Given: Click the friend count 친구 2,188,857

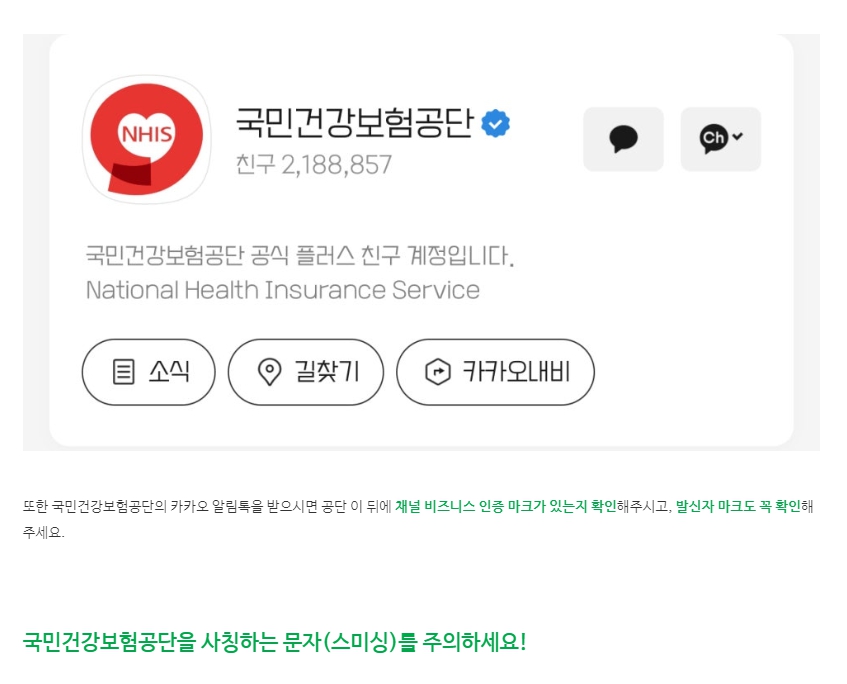Looking at the screenshot, I should coord(313,164).
